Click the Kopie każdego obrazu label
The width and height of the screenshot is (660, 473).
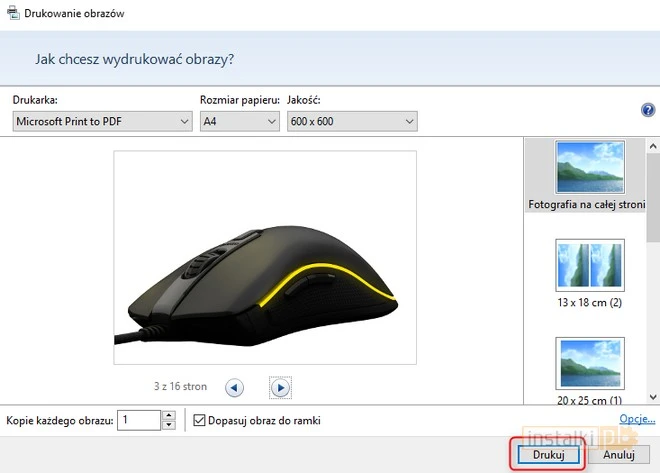tap(59, 420)
